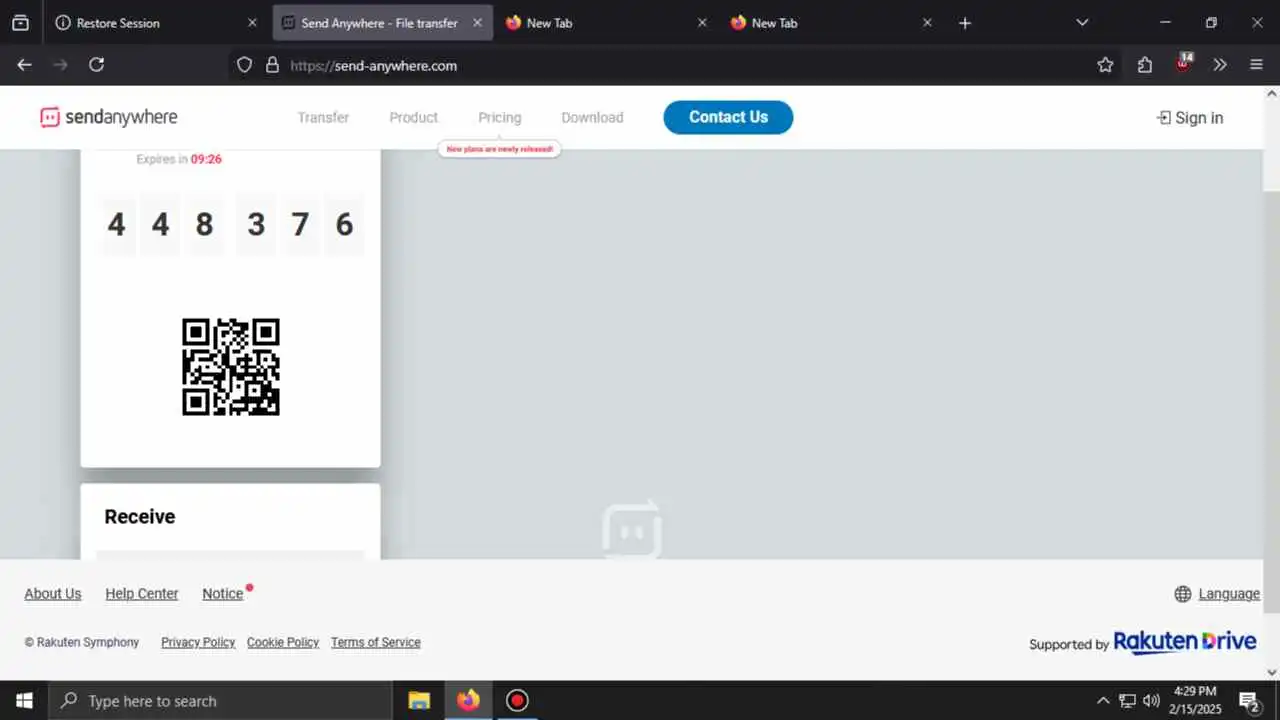Open the About Us link
The height and width of the screenshot is (720, 1280).
(53, 594)
